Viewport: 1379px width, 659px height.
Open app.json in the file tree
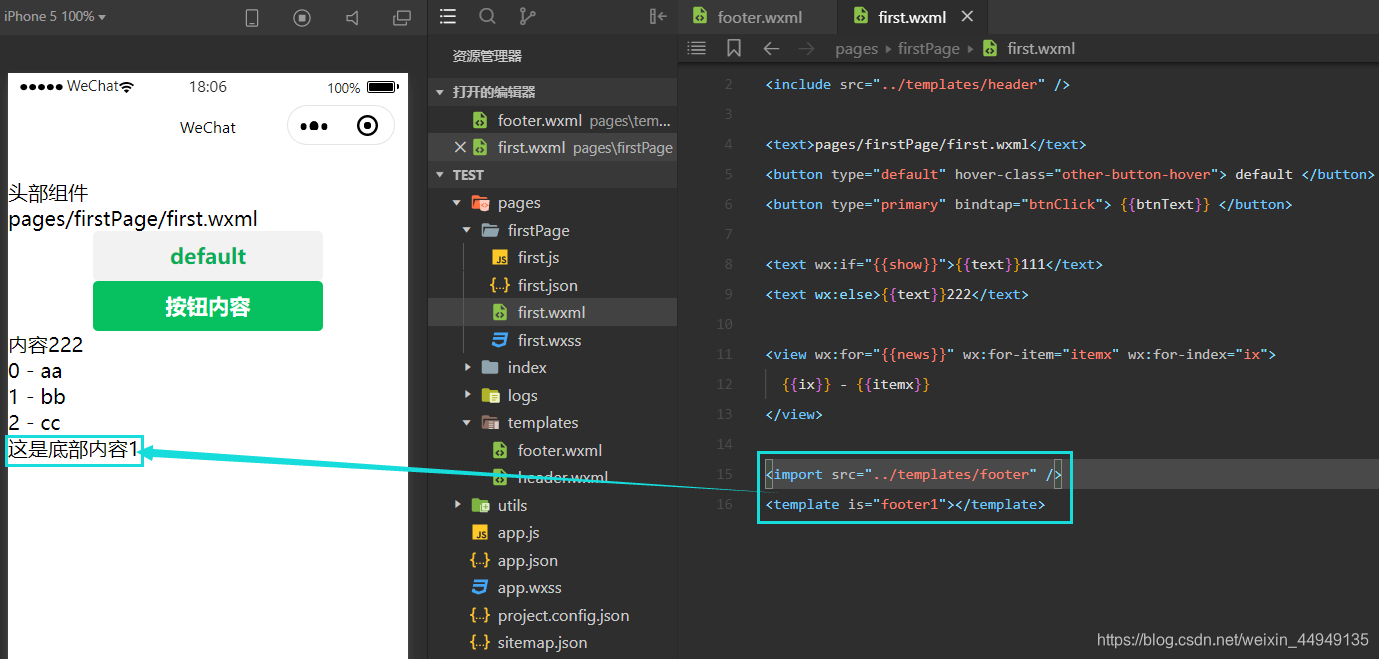(552, 560)
